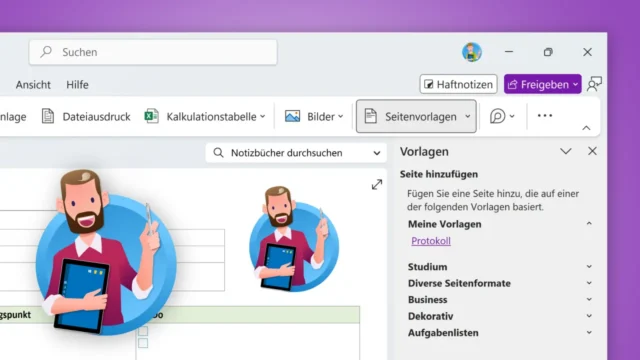
Task: Open the user profile avatar
Action: tap(472, 52)
